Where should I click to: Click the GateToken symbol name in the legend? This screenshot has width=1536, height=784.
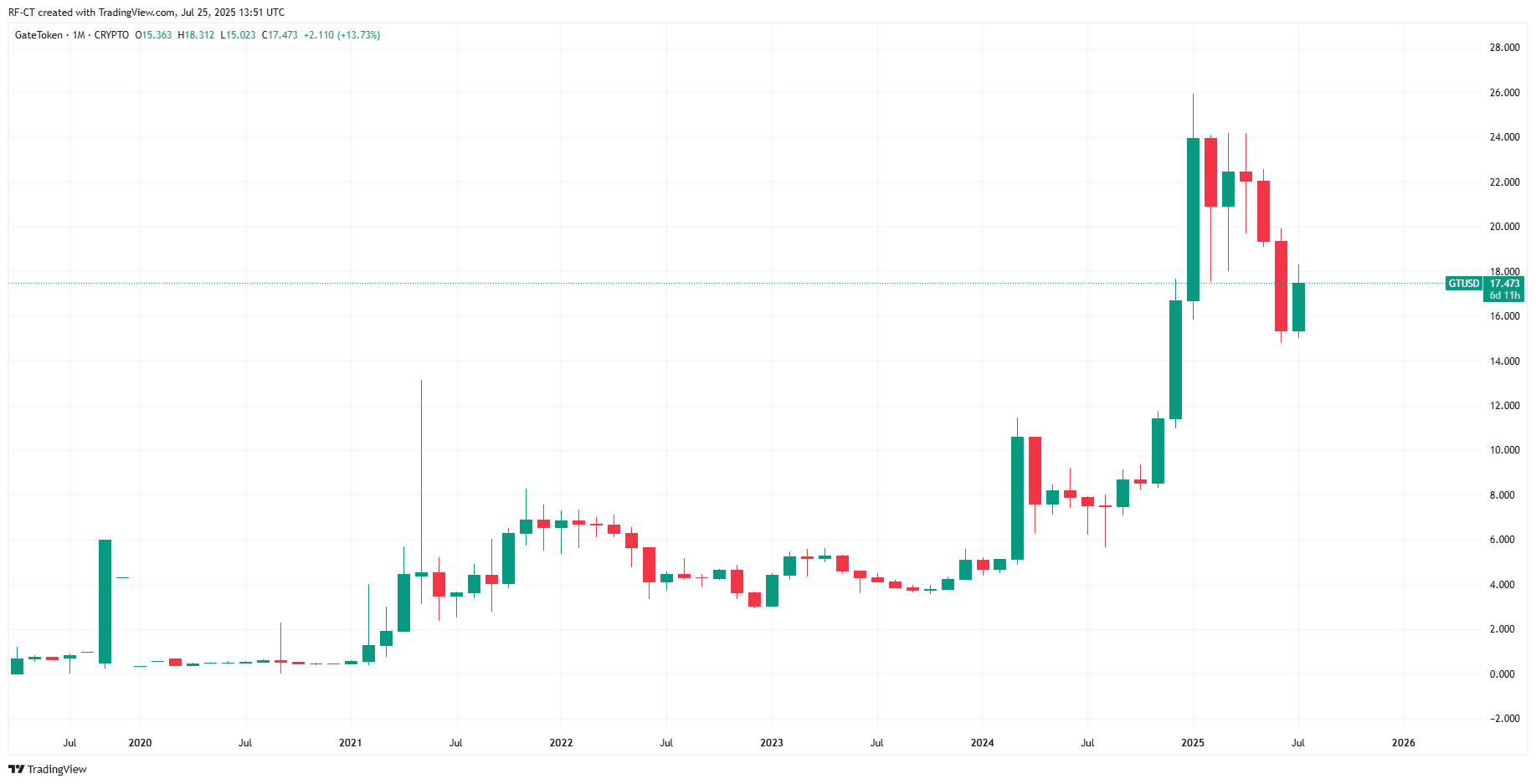(39, 35)
